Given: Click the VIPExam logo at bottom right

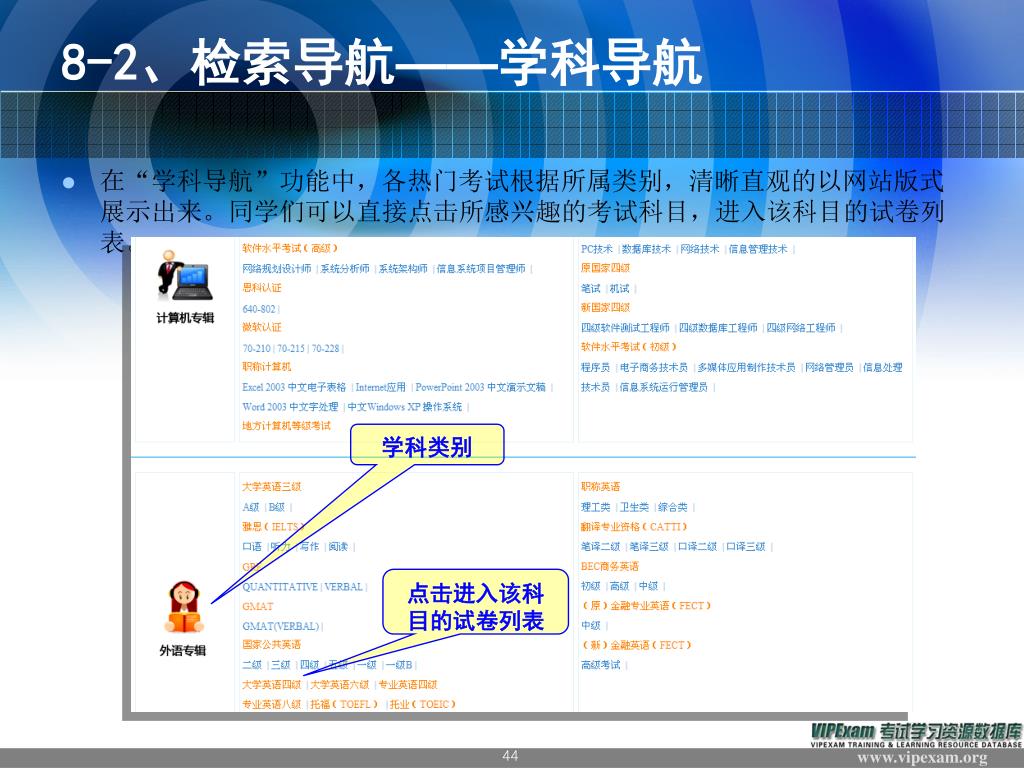Looking at the screenshot, I should tap(916, 734).
